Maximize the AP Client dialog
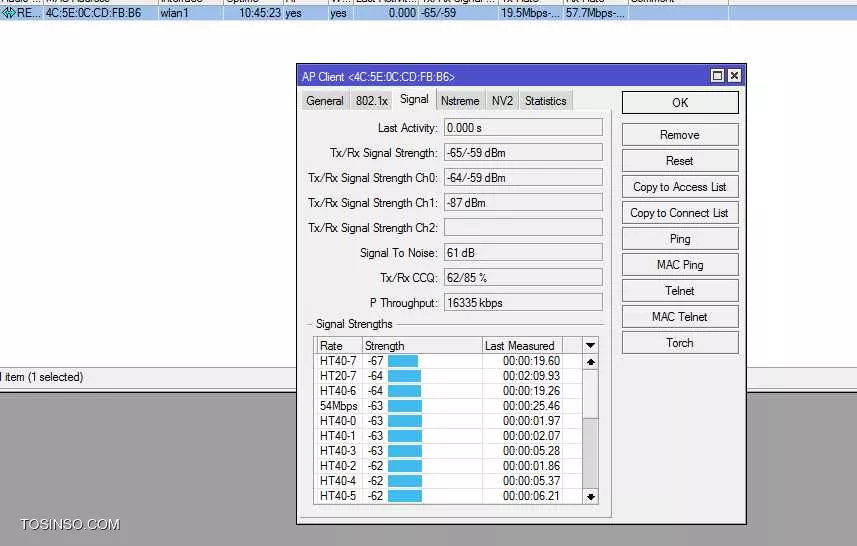857x546 pixels. click(717, 75)
